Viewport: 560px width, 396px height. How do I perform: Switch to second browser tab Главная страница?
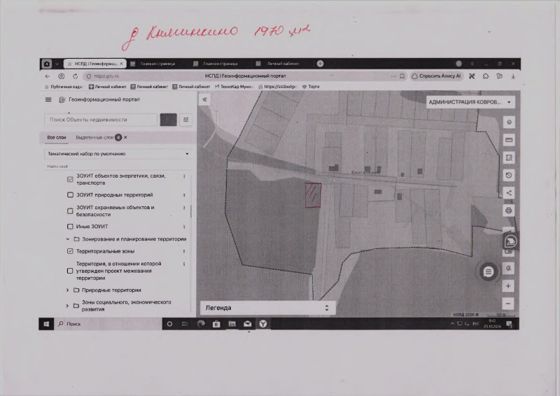click(x=158, y=64)
